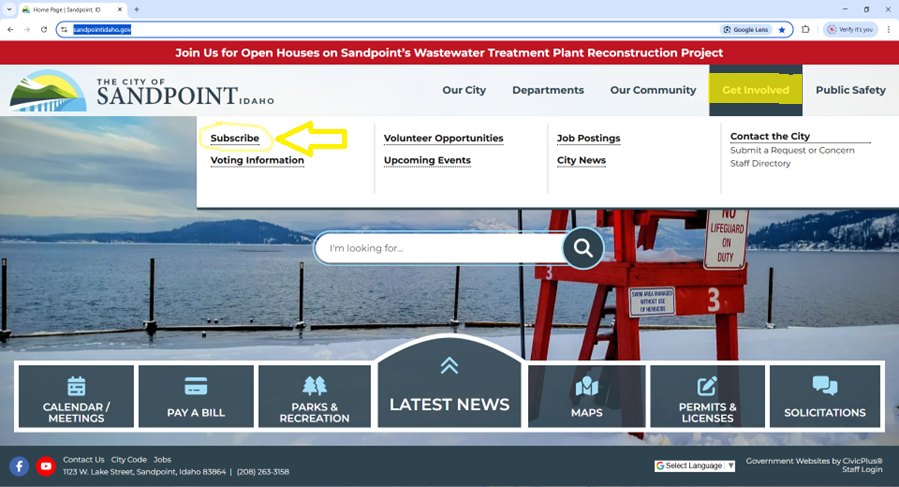Click the Verify it's you profile button

tap(850, 29)
